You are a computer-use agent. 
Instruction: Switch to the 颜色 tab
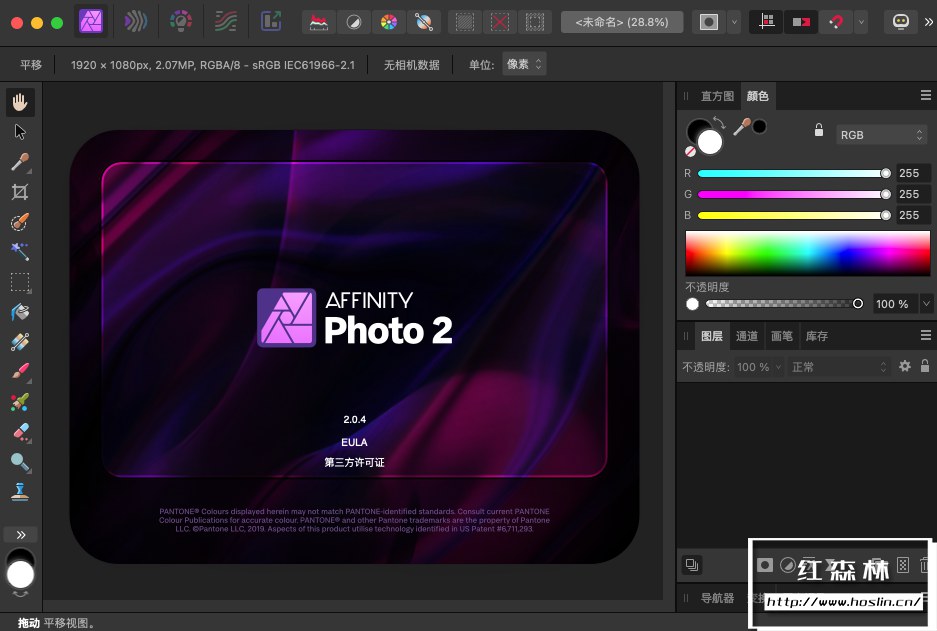[758, 96]
